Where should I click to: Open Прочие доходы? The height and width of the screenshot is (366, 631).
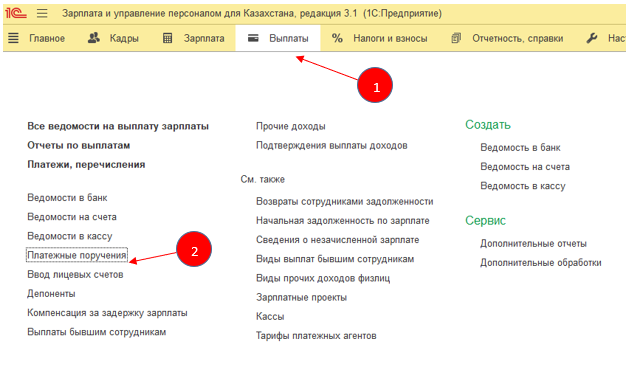click(291, 126)
